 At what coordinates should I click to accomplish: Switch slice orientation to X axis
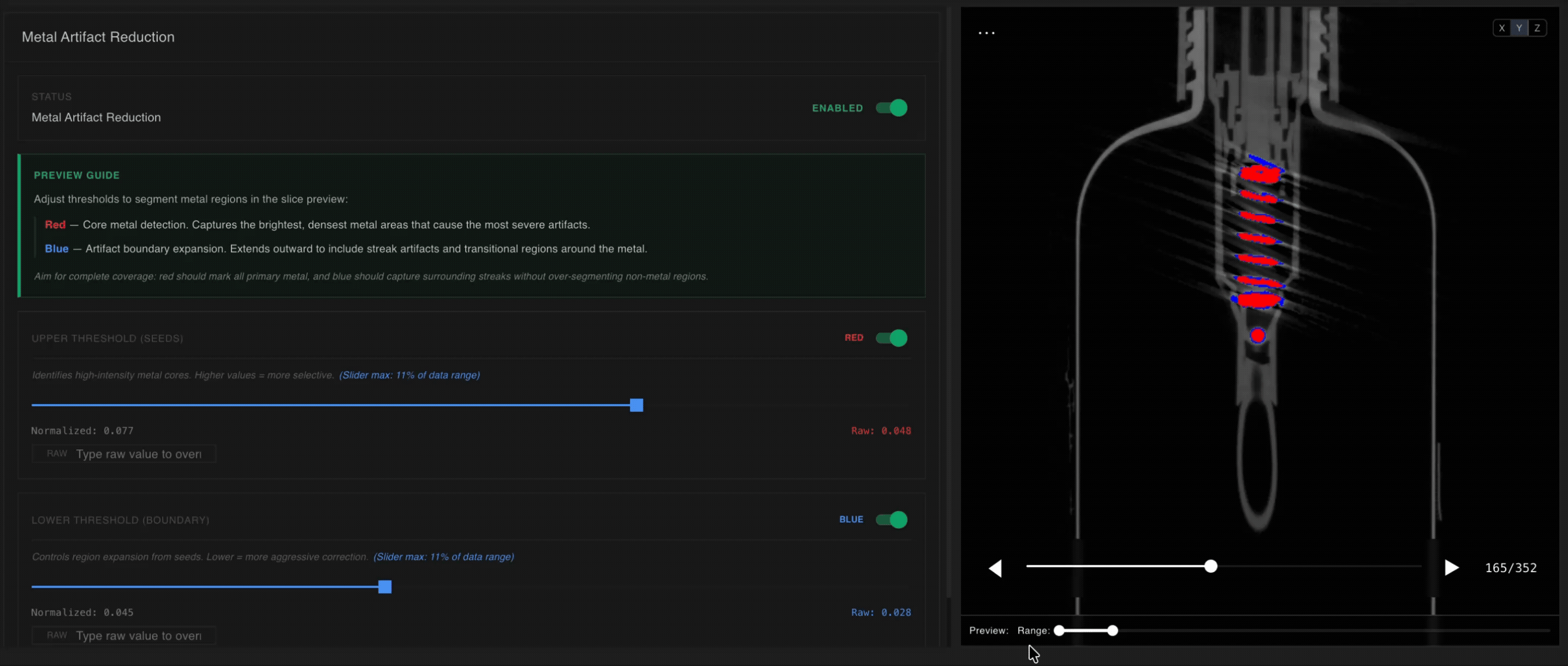coord(1501,27)
